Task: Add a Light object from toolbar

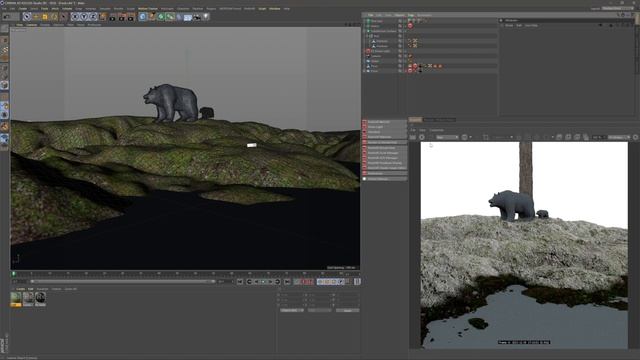Action: (206, 17)
